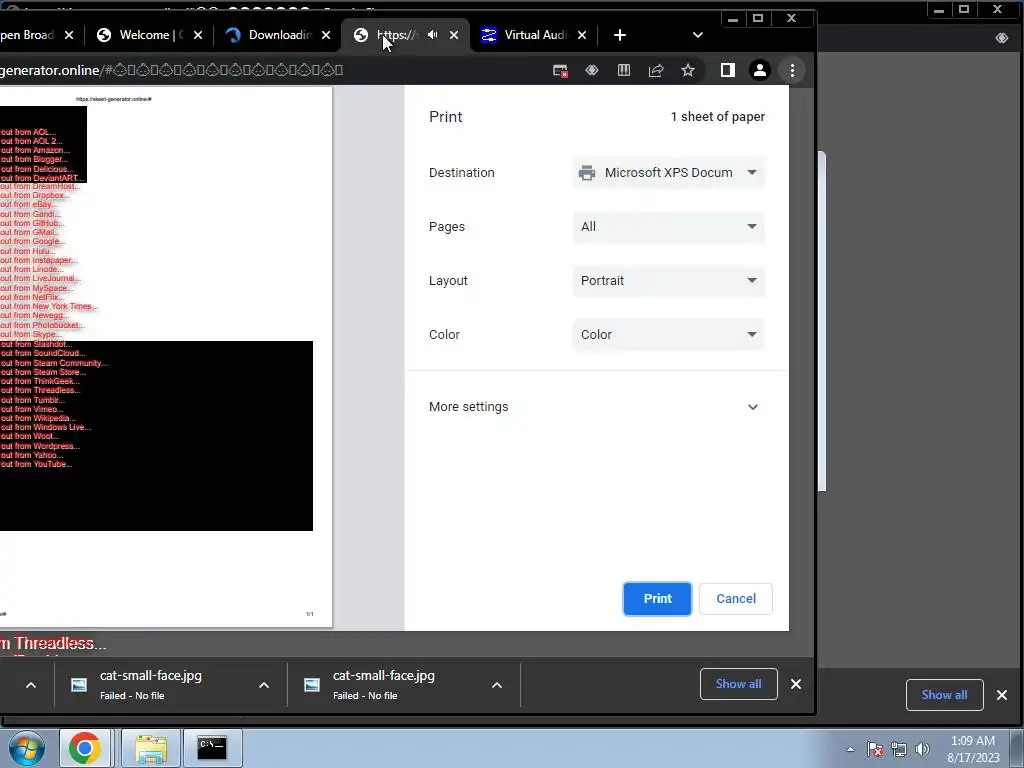Bookmark this page with star icon
This screenshot has width=1024, height=768.
point(688,71)
